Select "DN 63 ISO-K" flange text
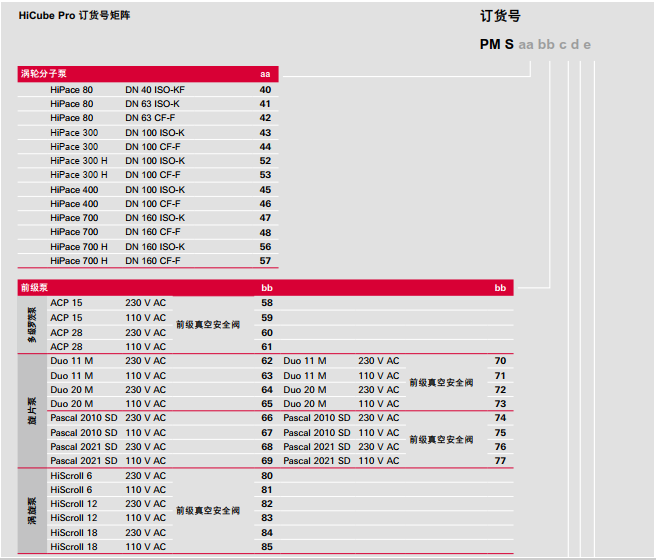The image size is (656, 560). tap(152, 104)
